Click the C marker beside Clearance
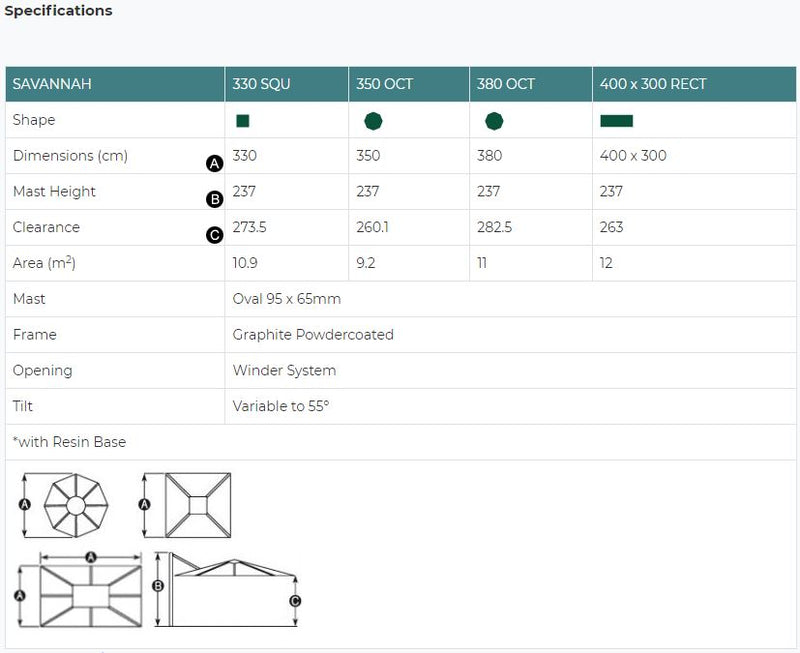The width and height of the screenshot is (800, 653). (x=215, y=235)
